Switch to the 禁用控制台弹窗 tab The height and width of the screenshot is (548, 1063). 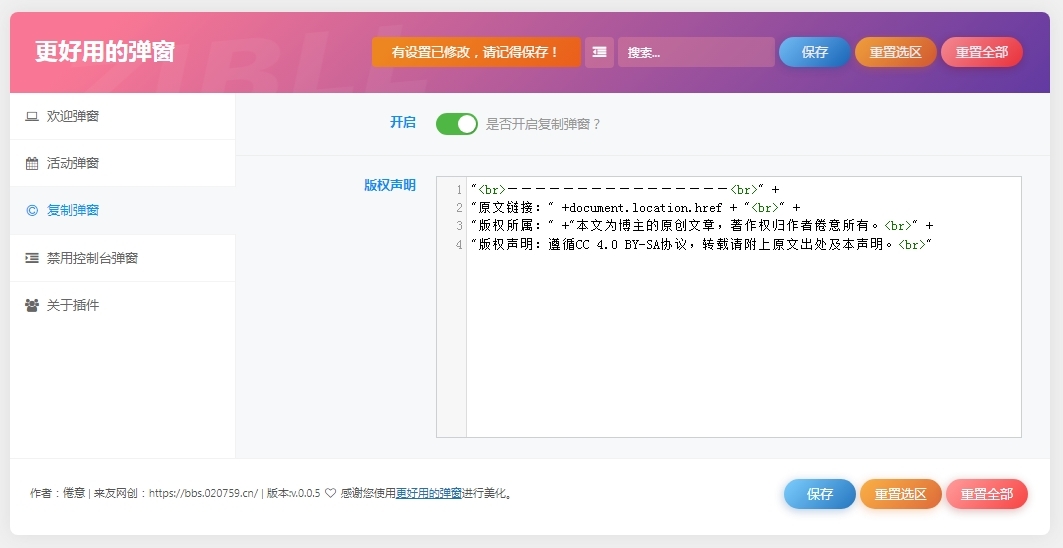click(x=92, y=258)
